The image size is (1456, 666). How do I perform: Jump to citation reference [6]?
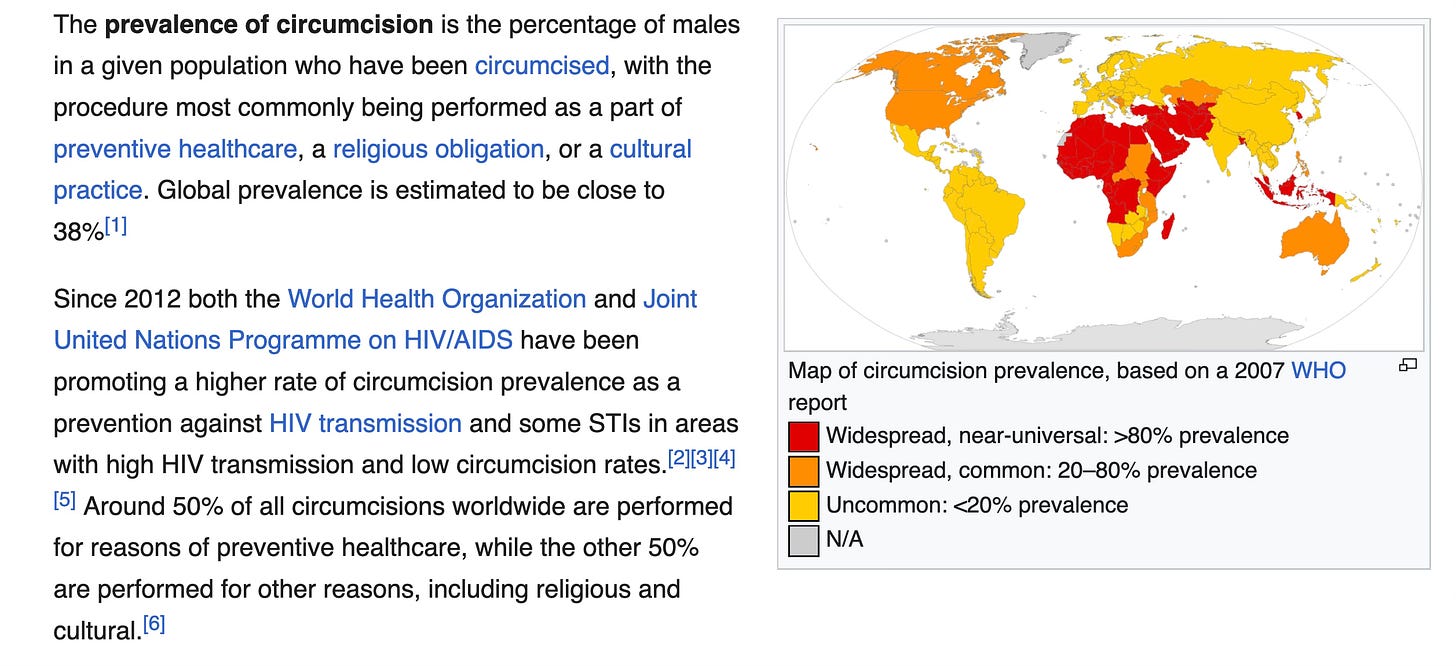pyautogui.click(x=154, y=624)
